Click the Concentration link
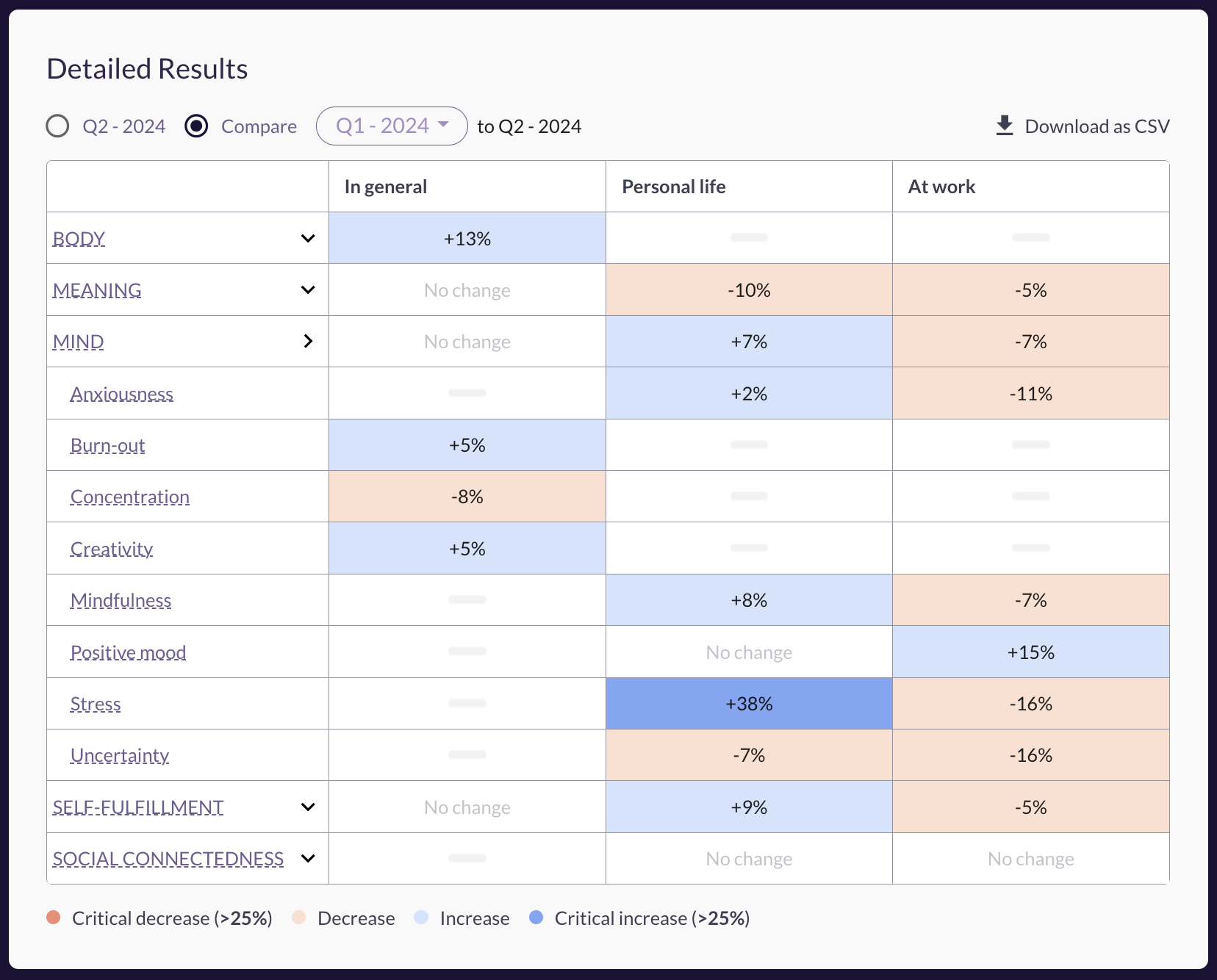Image resolution: width=1217 pixels, height=980 pixels. coord(130,497)
